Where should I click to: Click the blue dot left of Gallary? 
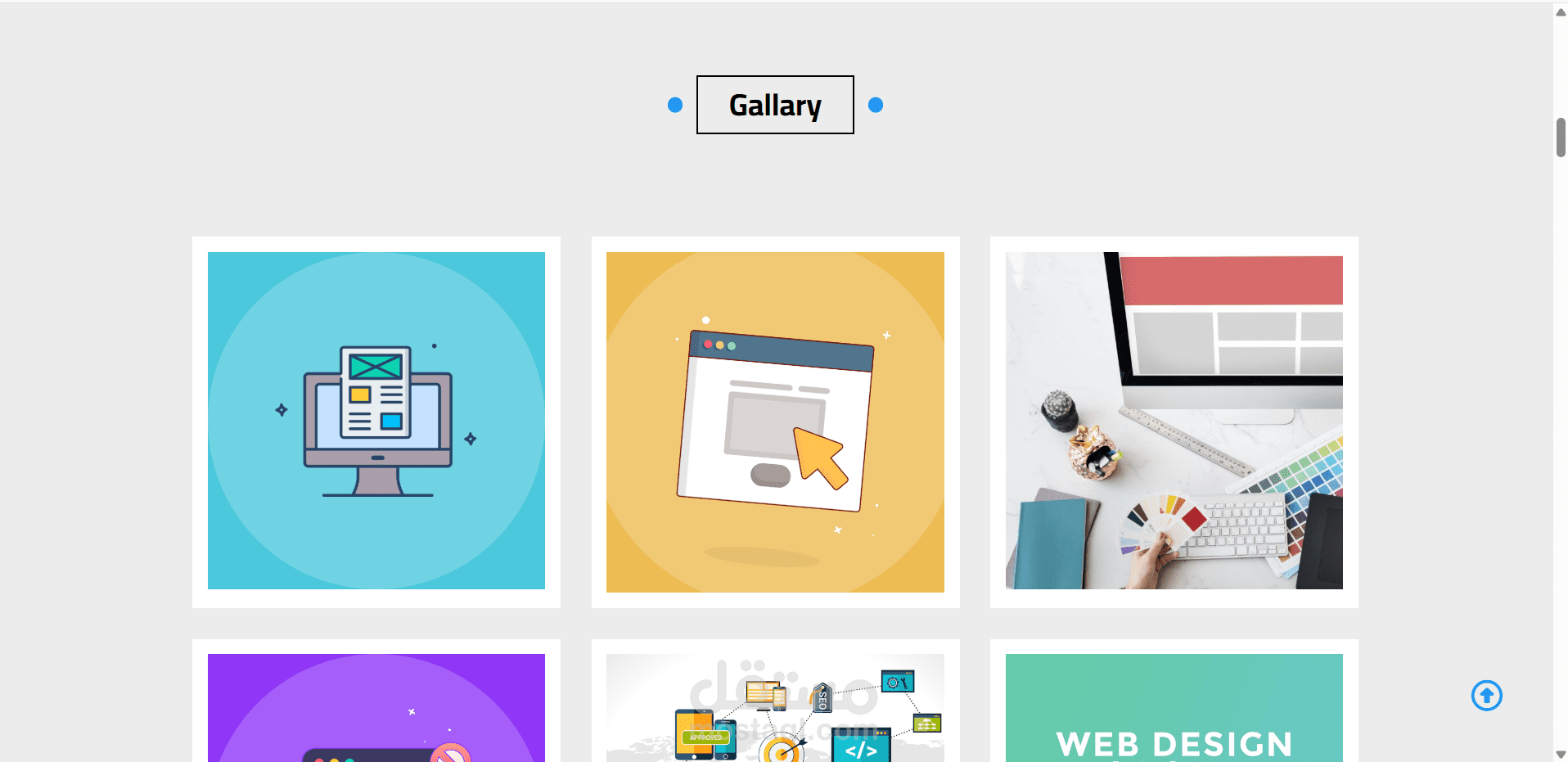pyautogui.click(x=675, y=105)
